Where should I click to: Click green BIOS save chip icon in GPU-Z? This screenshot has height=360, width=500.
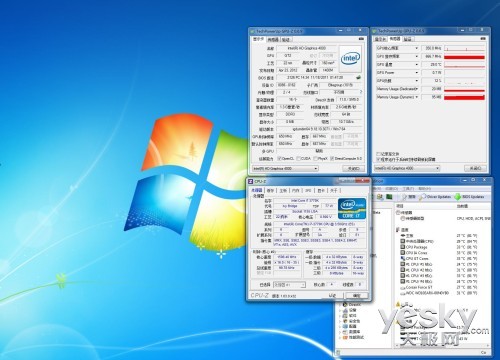click(x=358, y=78)
